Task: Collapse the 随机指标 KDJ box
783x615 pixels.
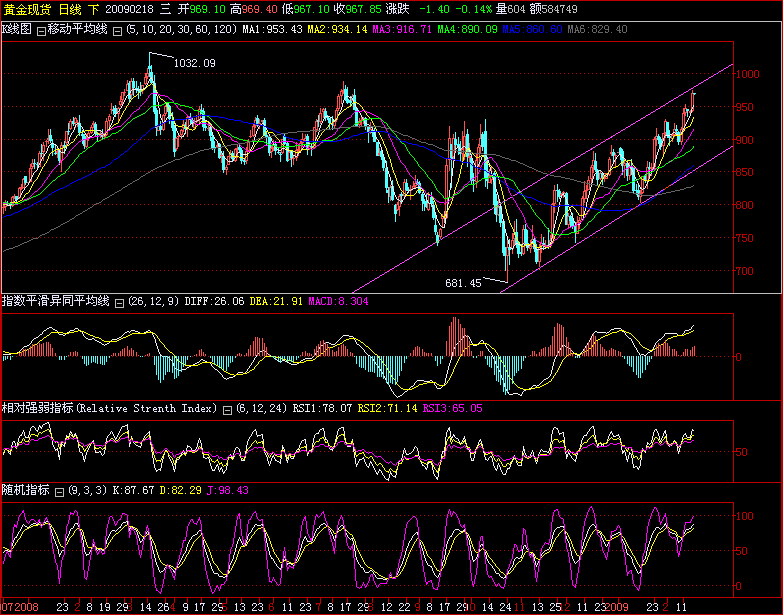Action: coord(60,490)
